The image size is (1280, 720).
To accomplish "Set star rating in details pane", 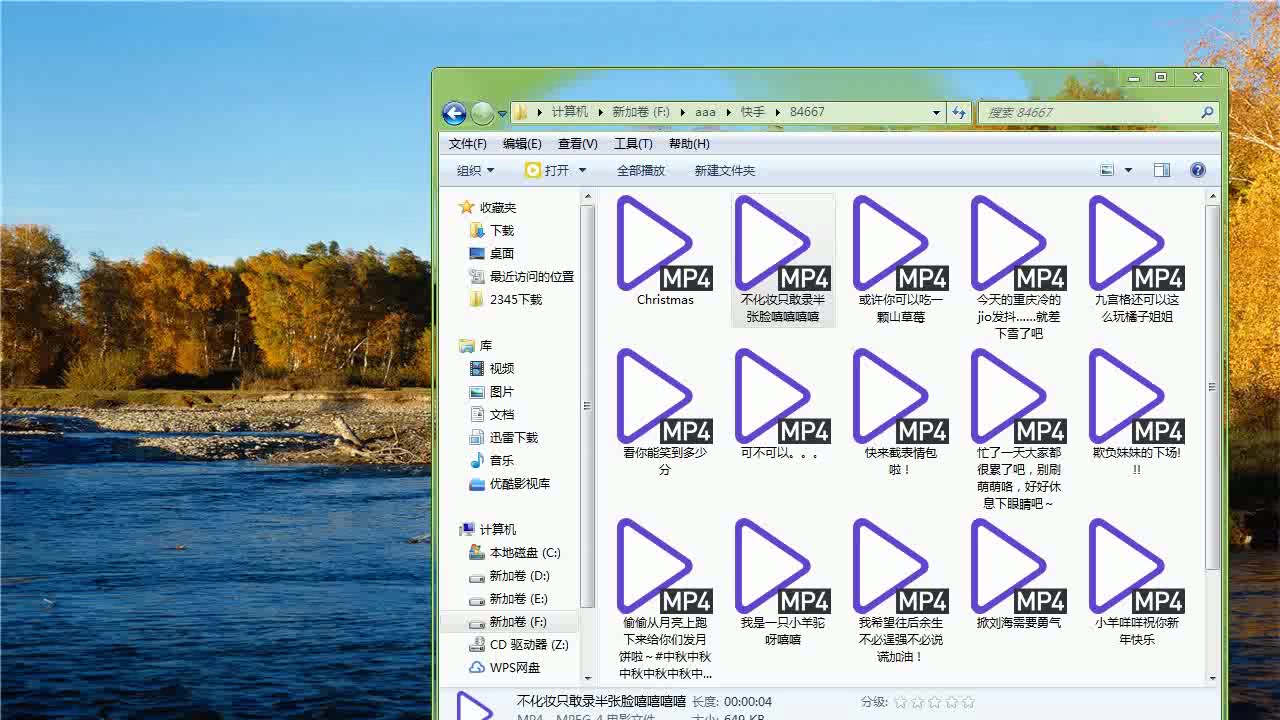I will pos(934,702).
